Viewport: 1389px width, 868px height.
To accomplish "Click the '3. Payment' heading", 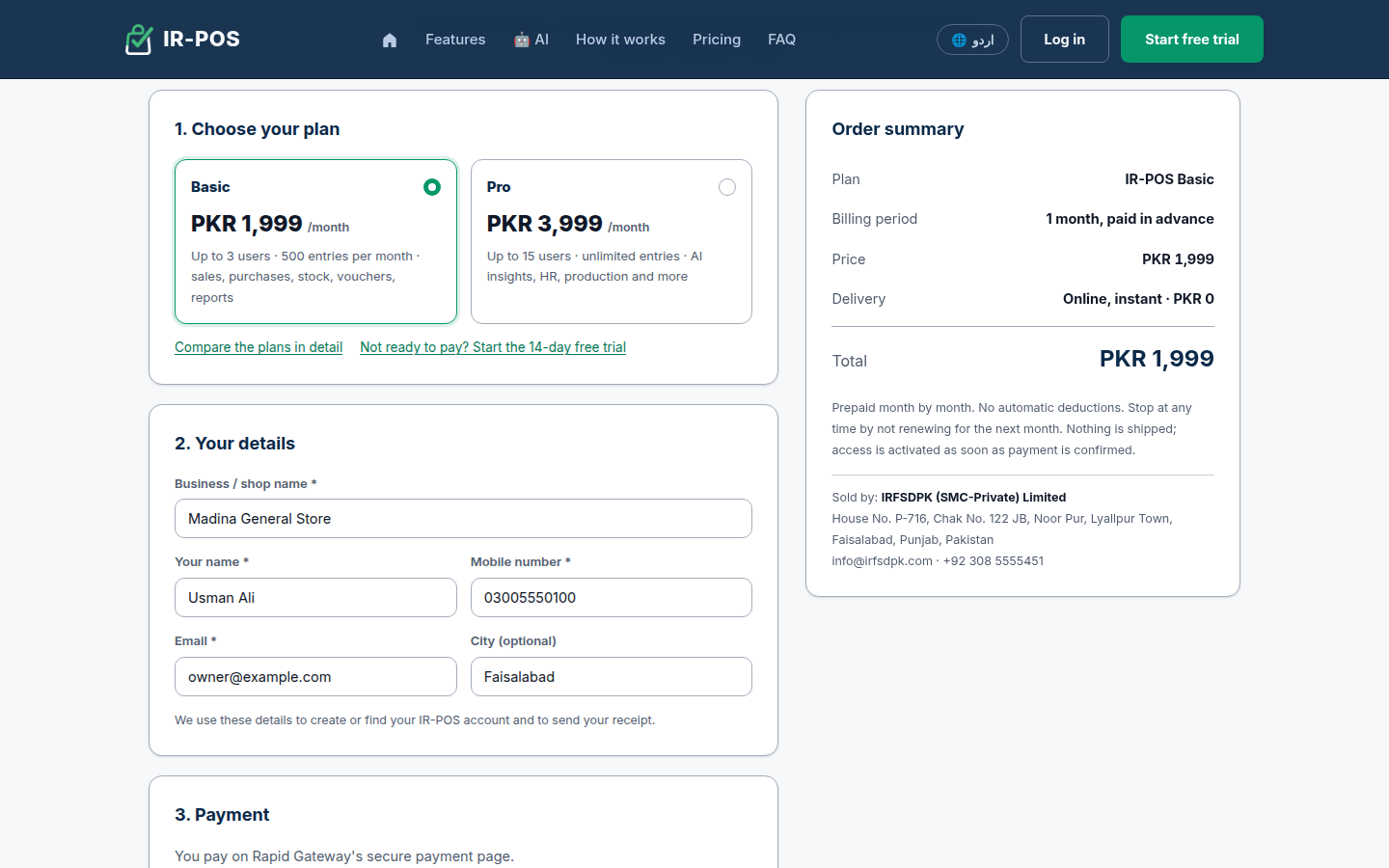I will [222, 815].
